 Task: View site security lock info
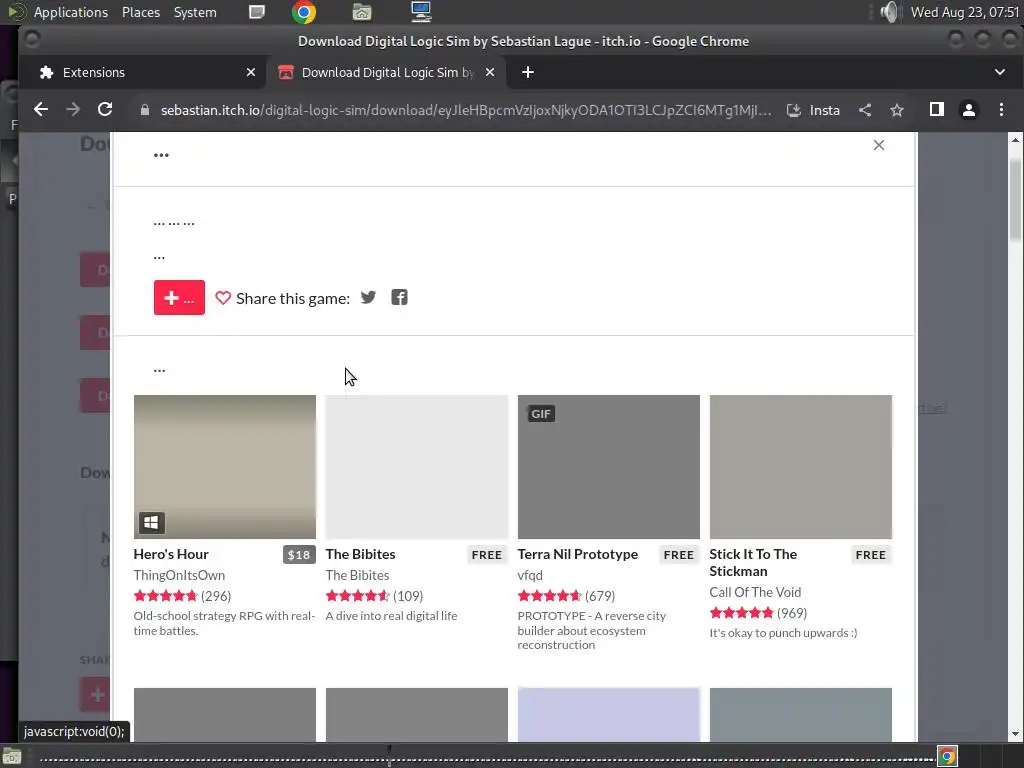(x=145, y=110)
